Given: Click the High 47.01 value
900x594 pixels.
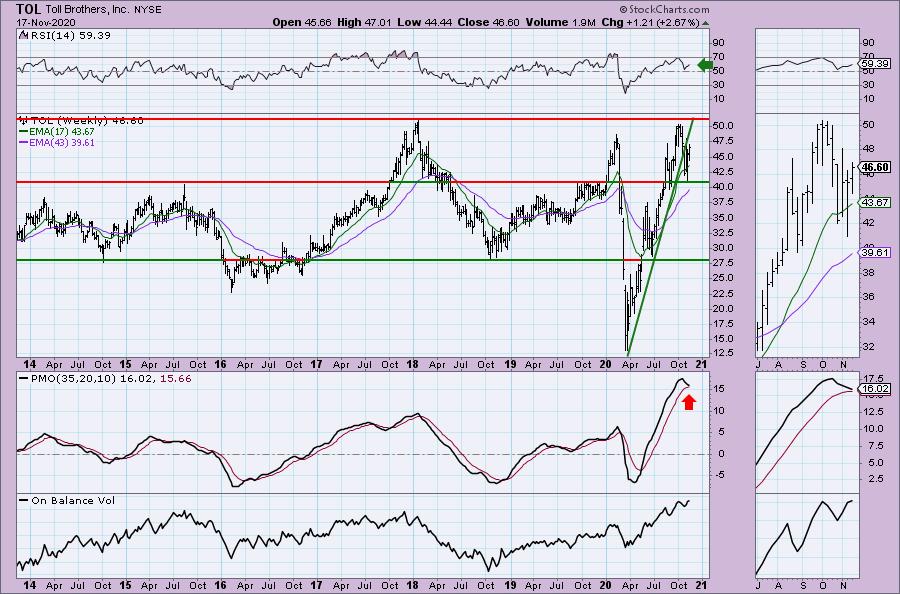Looking at the screenshot, I should (364, 22).
